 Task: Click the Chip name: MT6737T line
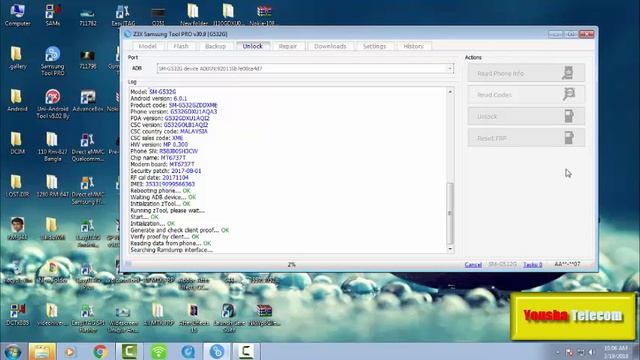point(158,158)
